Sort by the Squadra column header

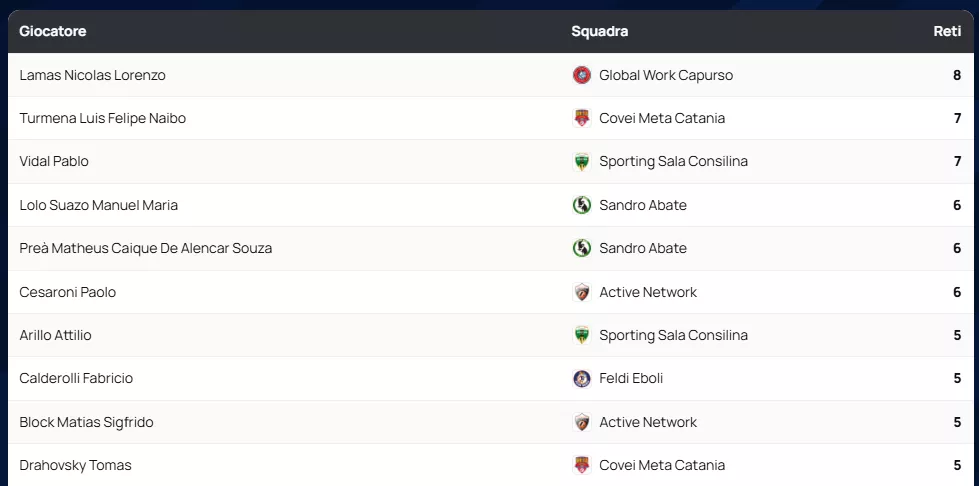point(599,31)
